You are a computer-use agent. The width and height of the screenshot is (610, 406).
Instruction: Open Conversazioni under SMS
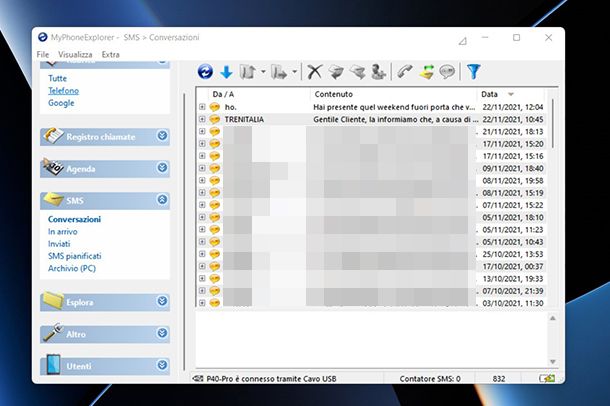click(74, 219)
